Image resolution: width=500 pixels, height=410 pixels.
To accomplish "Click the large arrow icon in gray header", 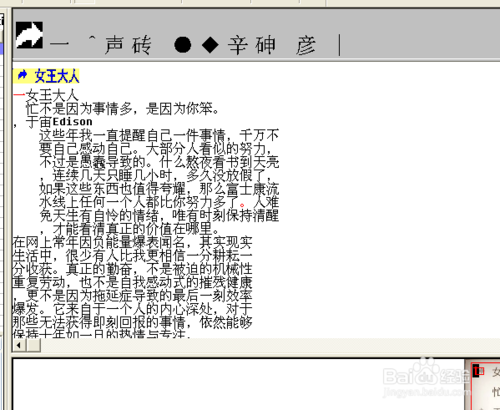I will [x=29, y=35].
